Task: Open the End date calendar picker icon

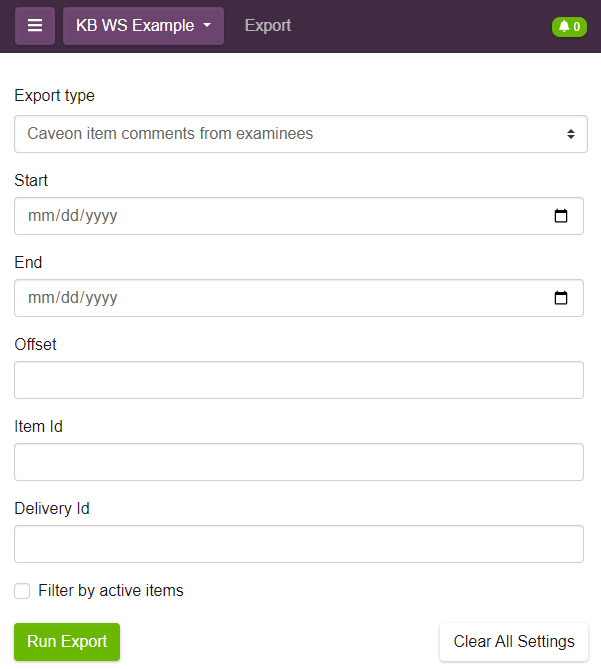Action: point(560,298)
